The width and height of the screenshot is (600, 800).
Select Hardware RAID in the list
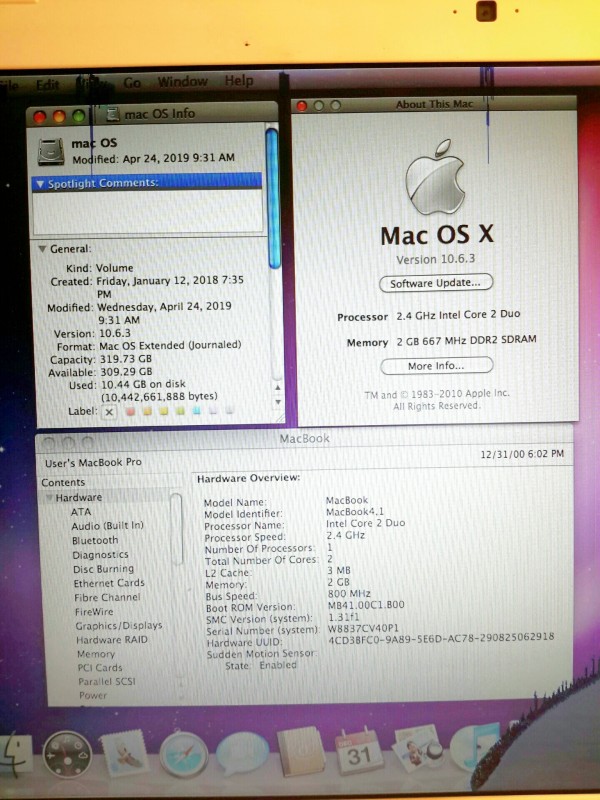[x=112, y=640]
